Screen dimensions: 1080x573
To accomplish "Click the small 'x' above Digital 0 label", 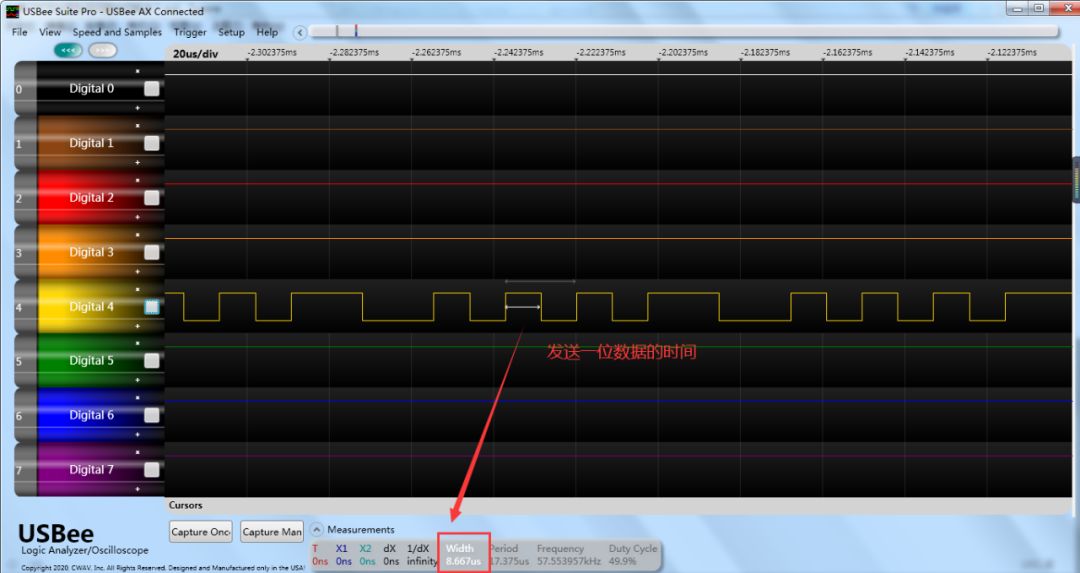I will point(138,71).
